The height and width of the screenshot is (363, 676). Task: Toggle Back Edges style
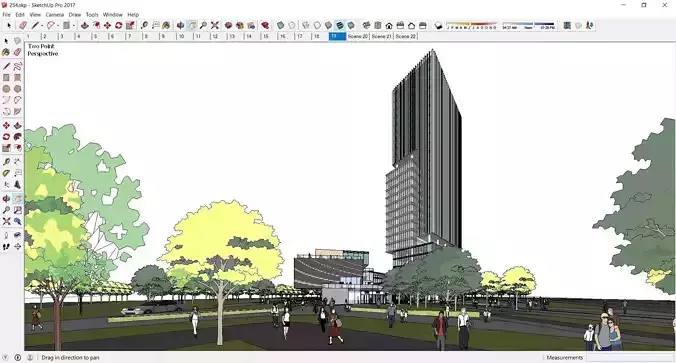click(292, 26)
